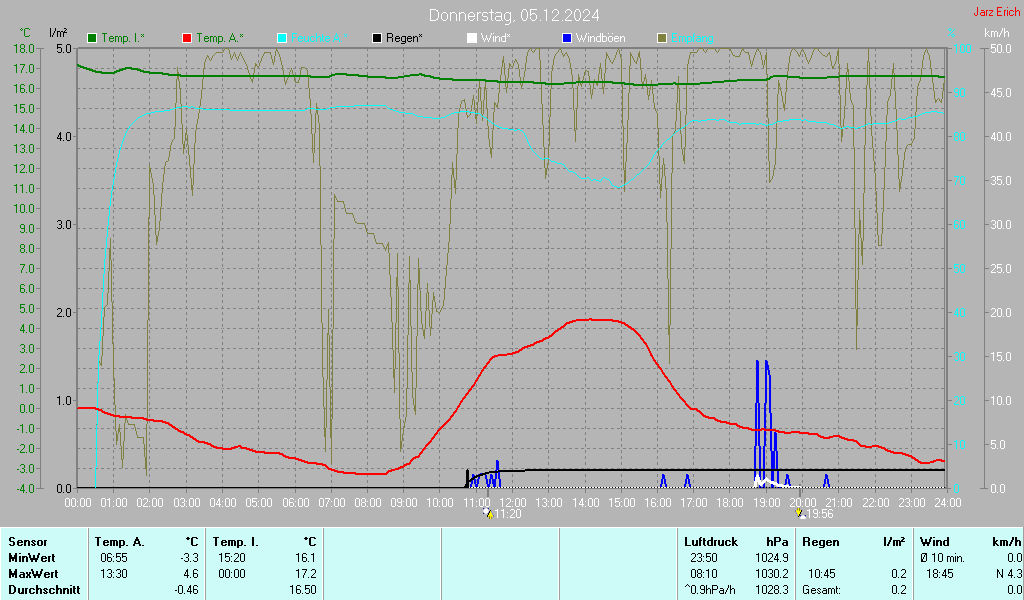Click the black Regen legend swatch

point(377,39)
